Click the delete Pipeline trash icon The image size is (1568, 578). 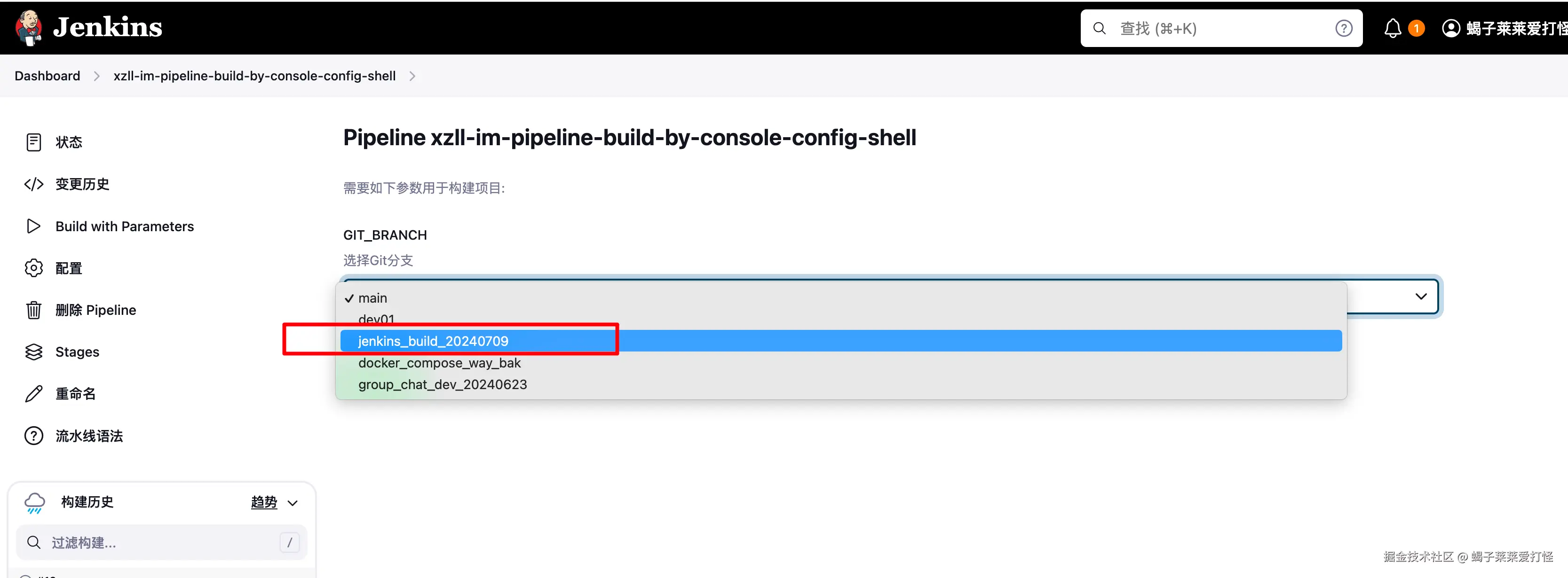[33, 310]
